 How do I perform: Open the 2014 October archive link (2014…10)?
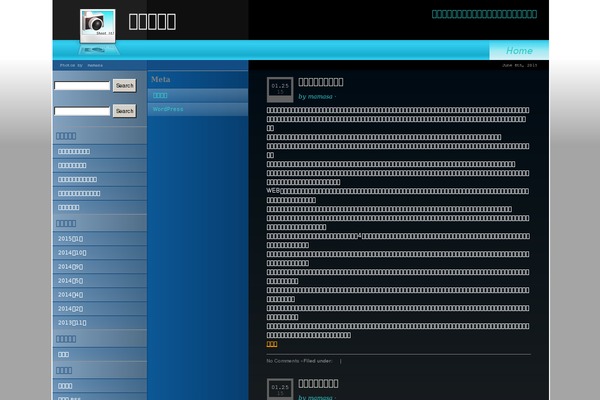point(72,253)
